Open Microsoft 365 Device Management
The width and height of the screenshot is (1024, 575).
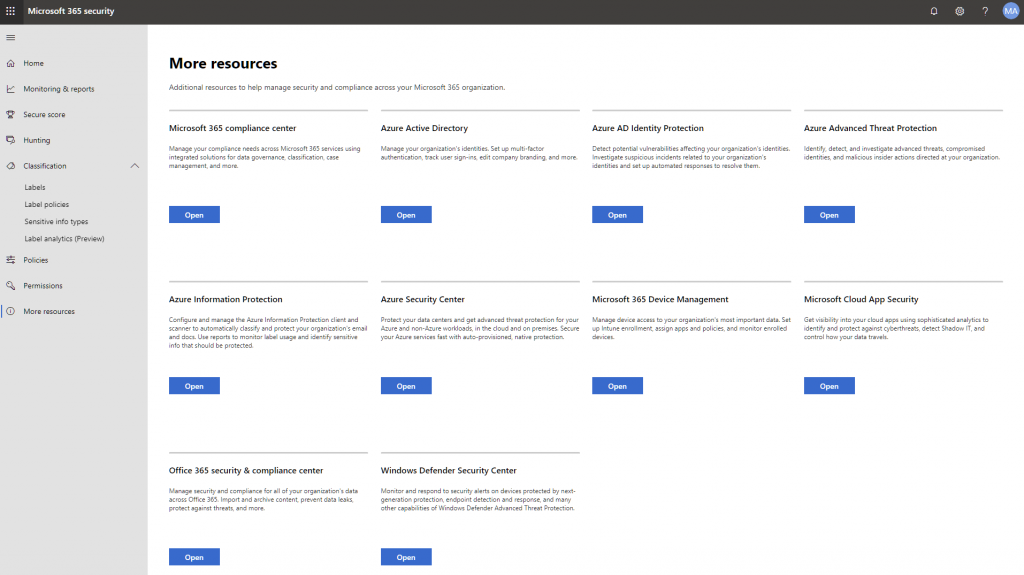coord(617,386)
